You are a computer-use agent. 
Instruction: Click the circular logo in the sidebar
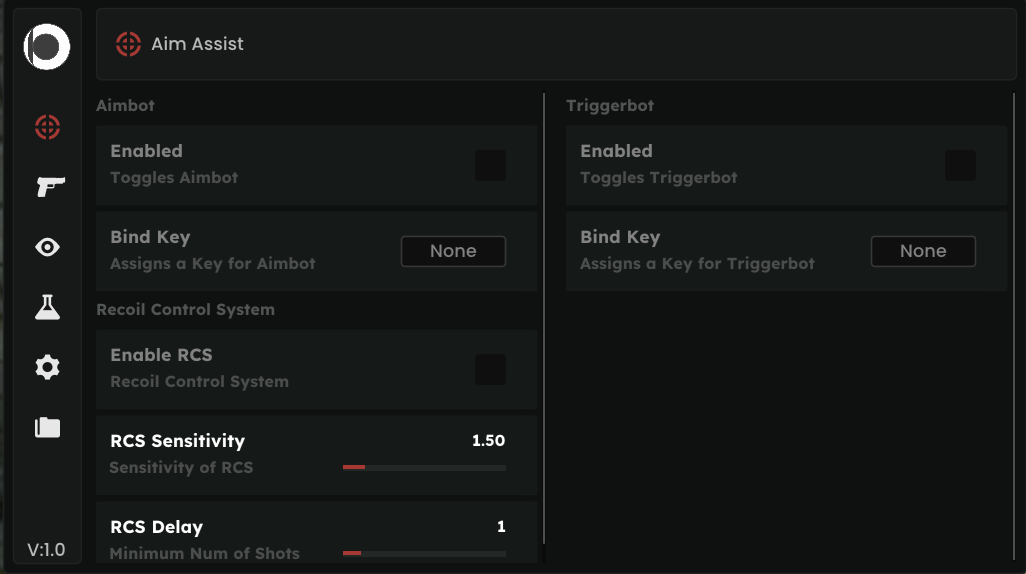[x=47, y=47]
